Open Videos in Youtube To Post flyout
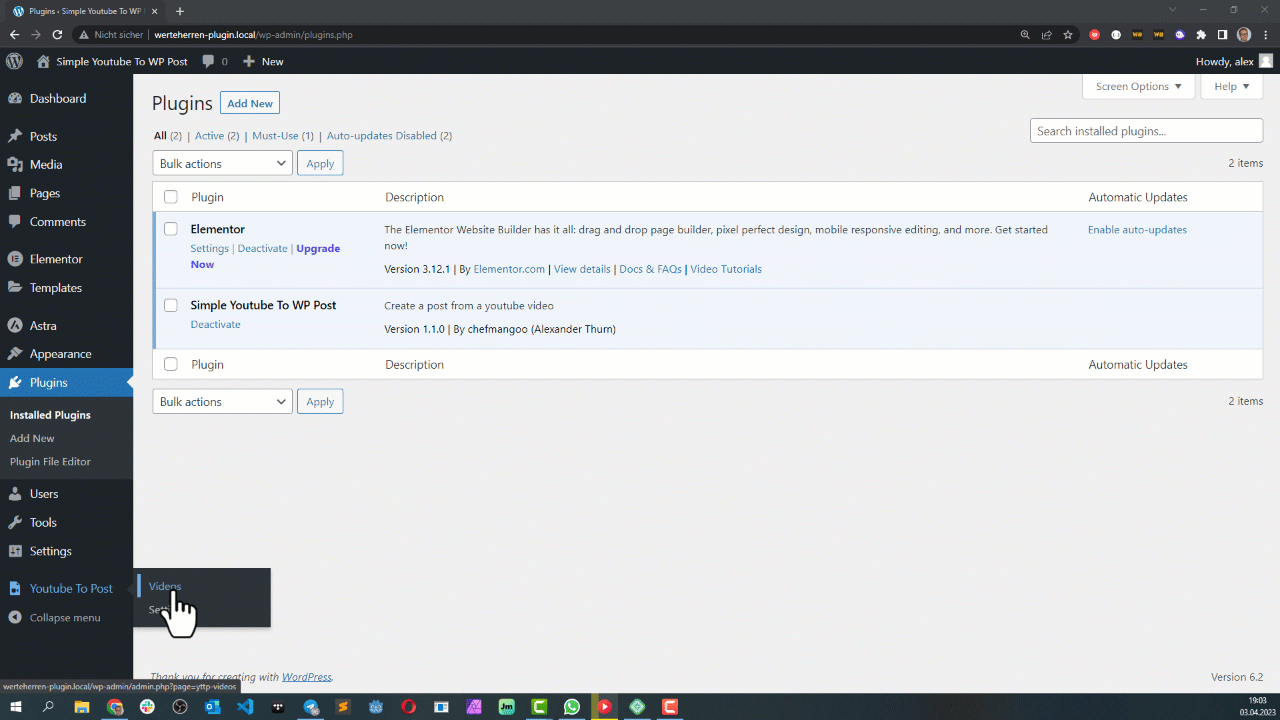Screen dimensions: 1280x720 click(x=165, y=586)
